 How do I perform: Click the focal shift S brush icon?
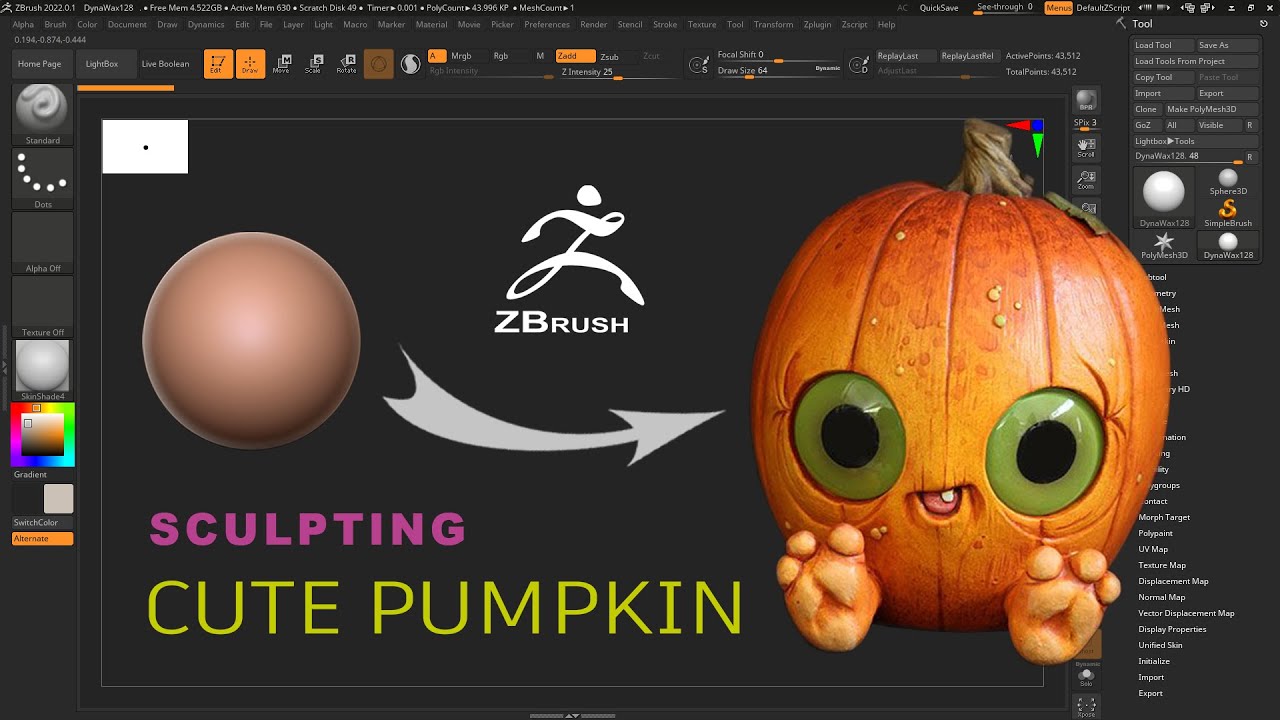(700, 64)
